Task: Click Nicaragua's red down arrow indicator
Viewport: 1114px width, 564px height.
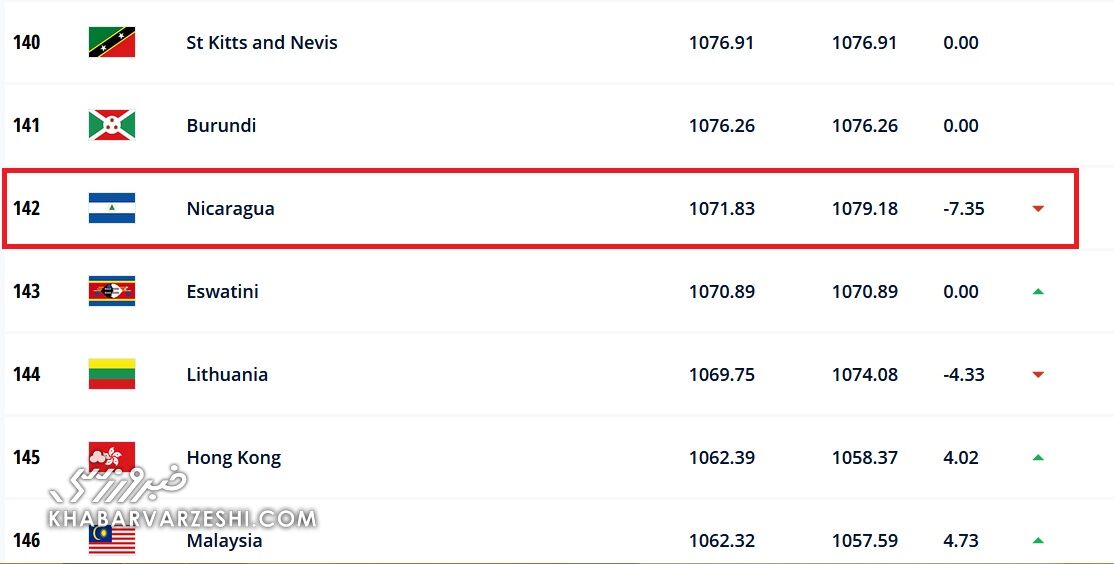Action: pos(1038,209)
